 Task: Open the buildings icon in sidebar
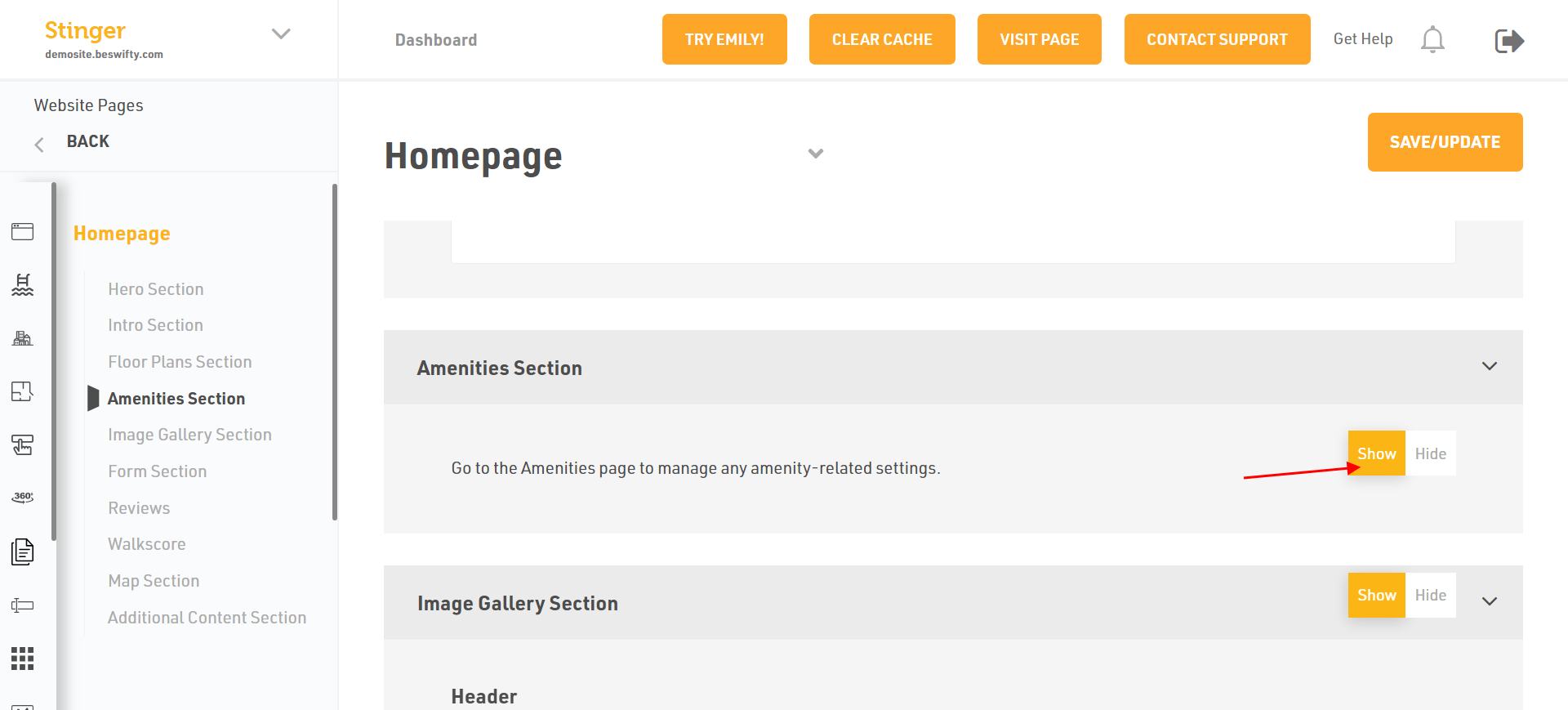point(23,338)
